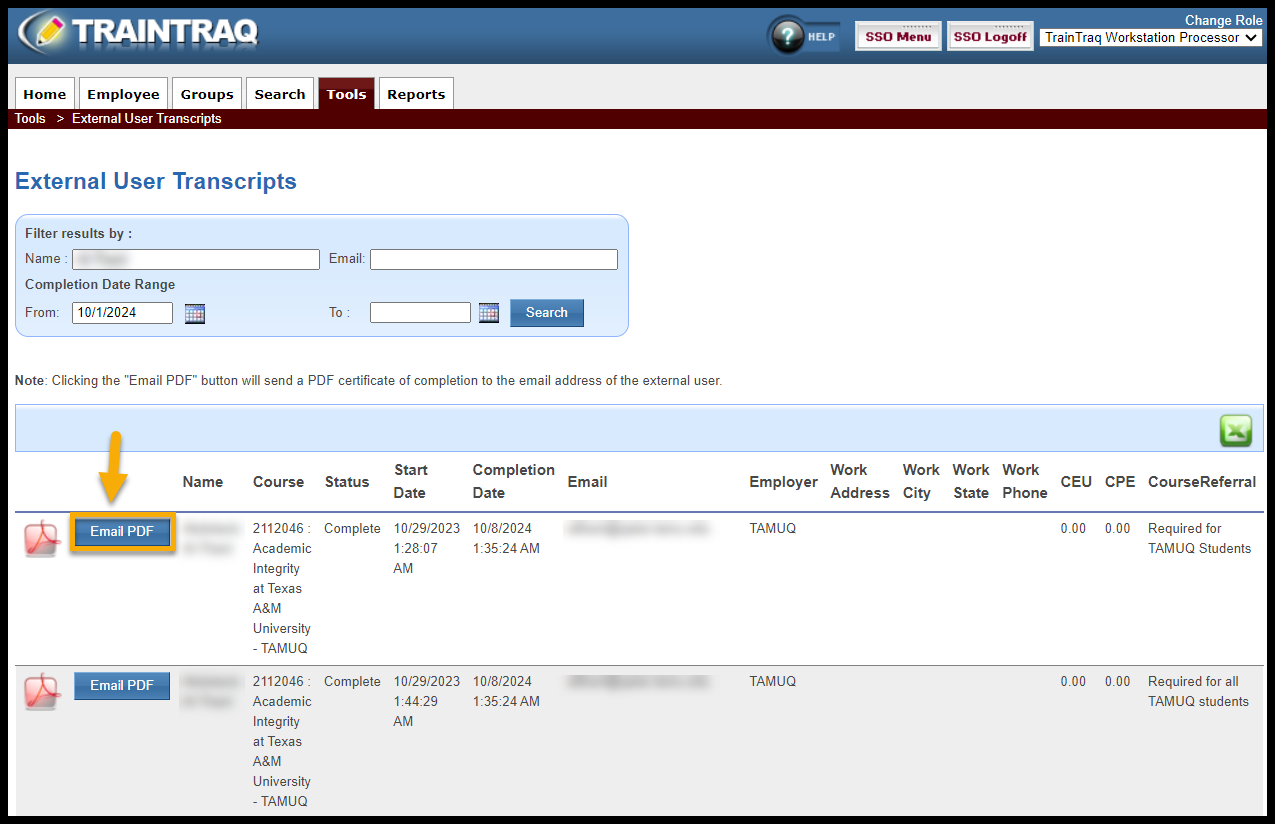The width and height of the screenshot is (1275, 824).
Task: Open the From date calendar picker
Action: click(x=195, y=313)
